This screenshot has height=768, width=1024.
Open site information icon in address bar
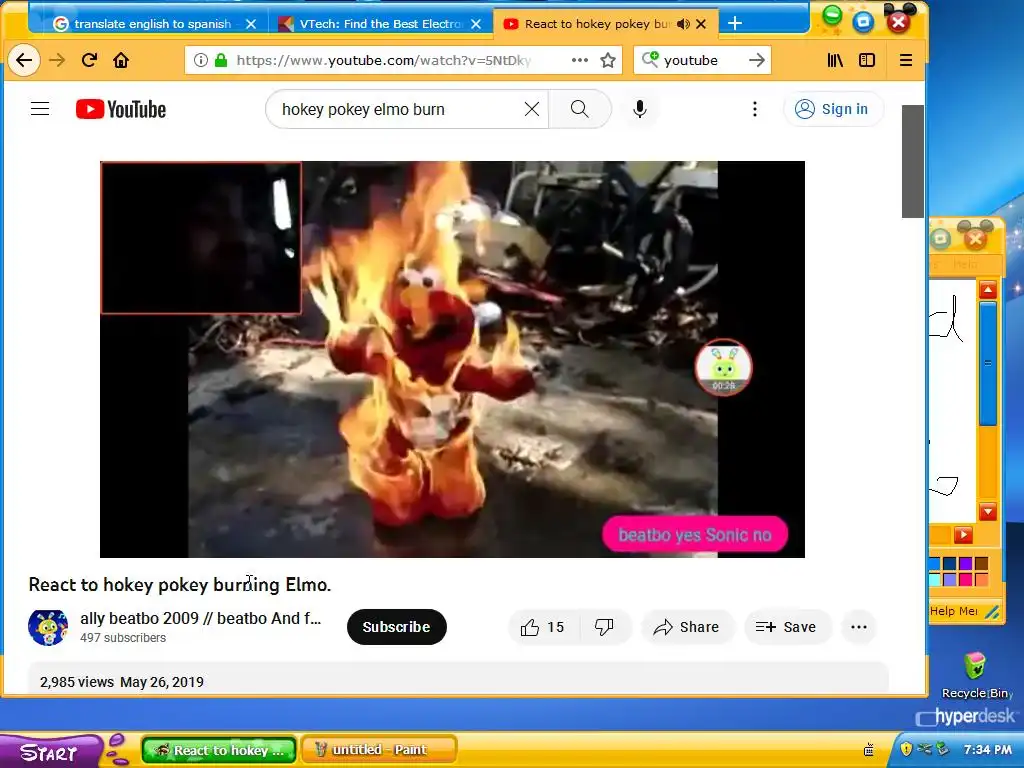pos(201,60)
